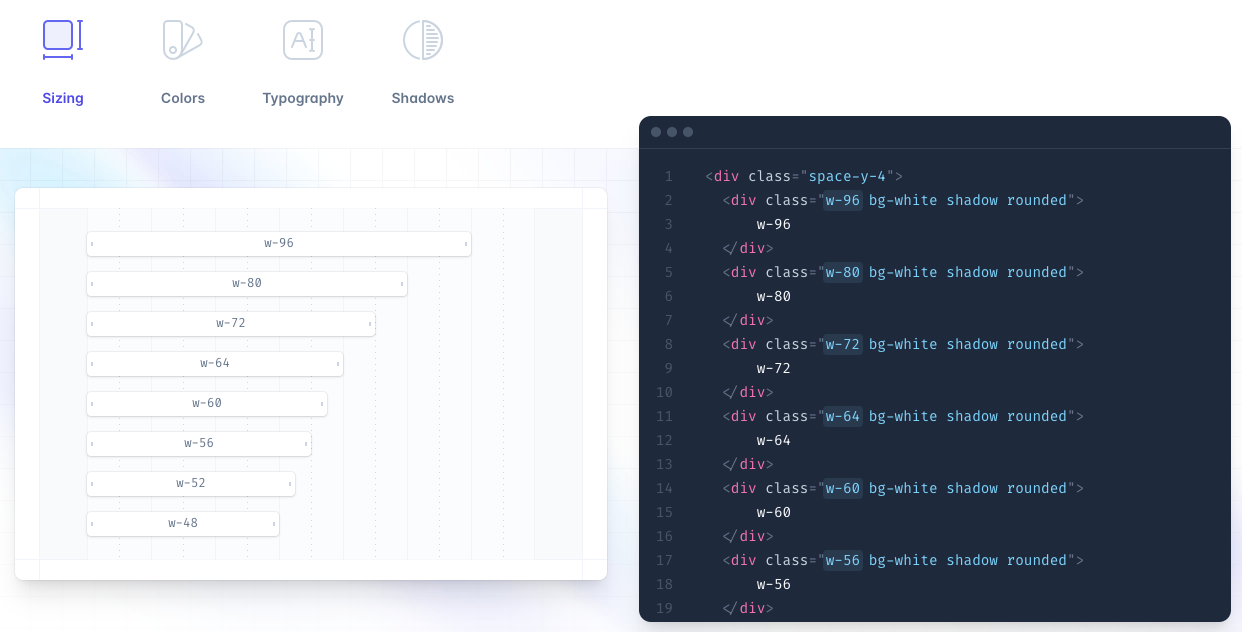Switch to the Colors tab label
Viewport: 1242px width, 632px height.
(183, 98)
